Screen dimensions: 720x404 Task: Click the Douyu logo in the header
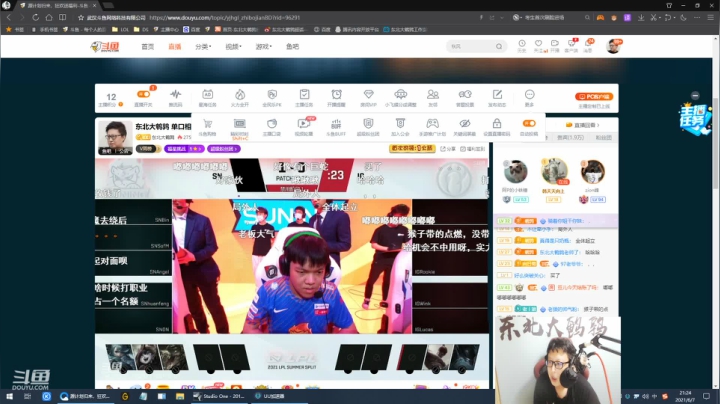pos(105,46)
